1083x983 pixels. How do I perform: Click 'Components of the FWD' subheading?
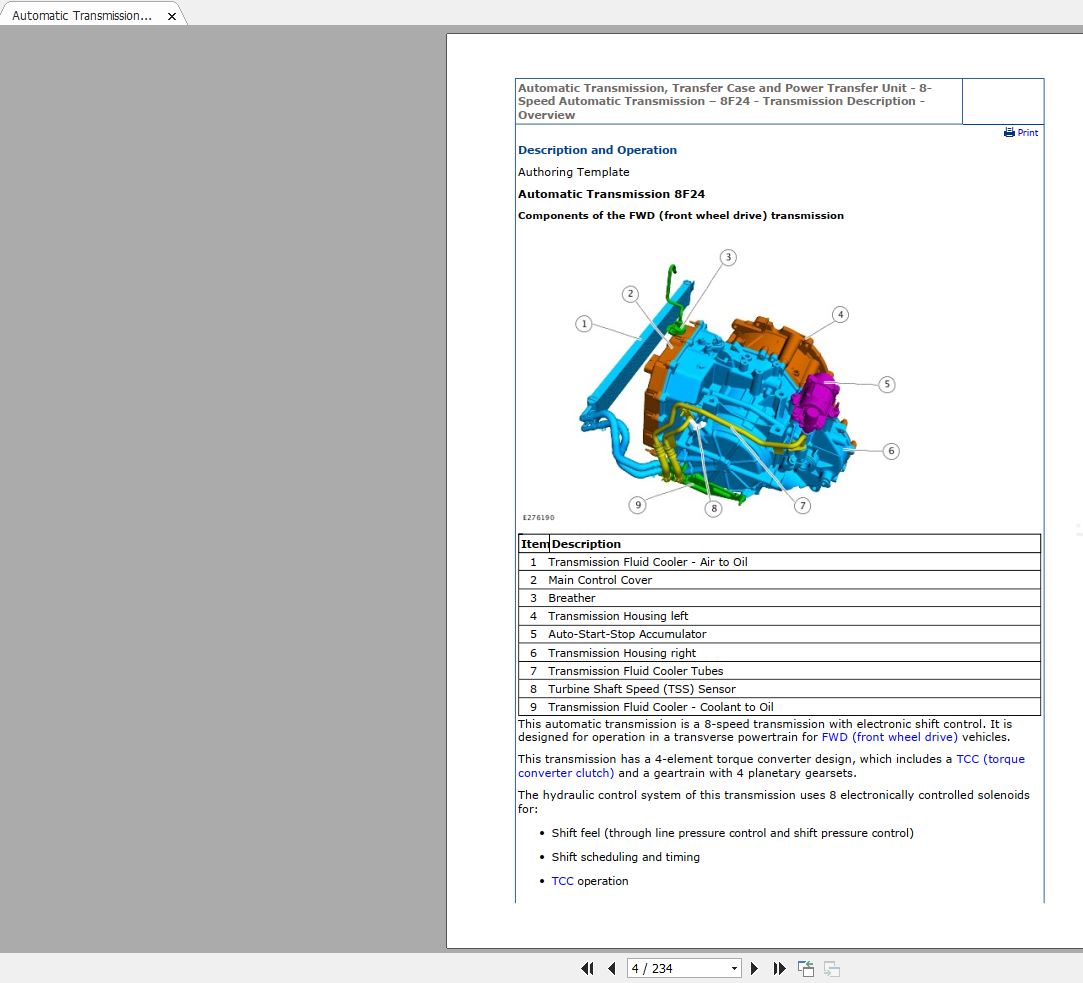[x=680, y=216]
